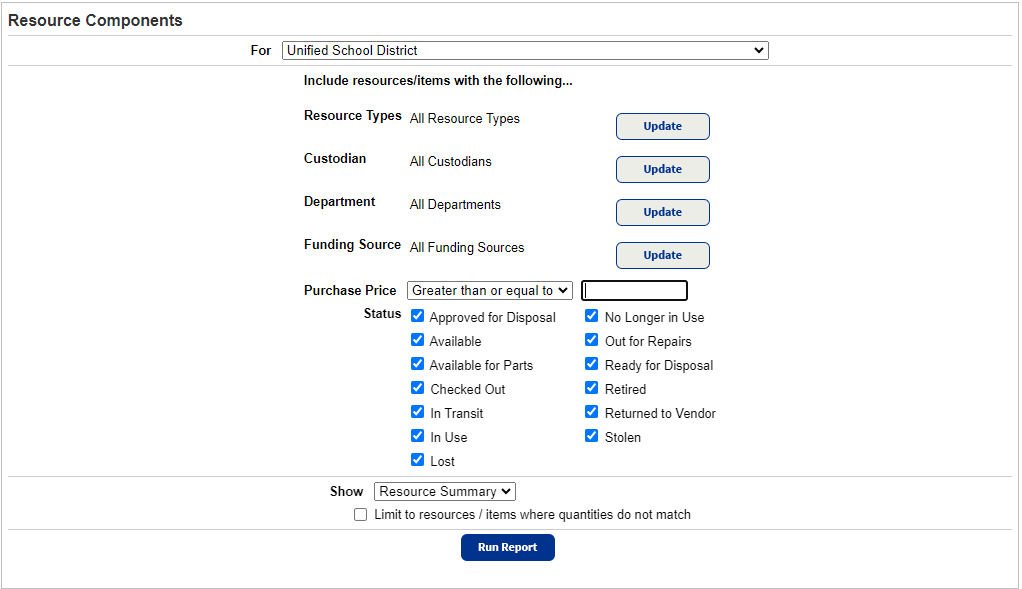Screen dimensions: 1022x589
Task: Open Purchase Price comparison dropdown
Action: [x=490, y=290]
